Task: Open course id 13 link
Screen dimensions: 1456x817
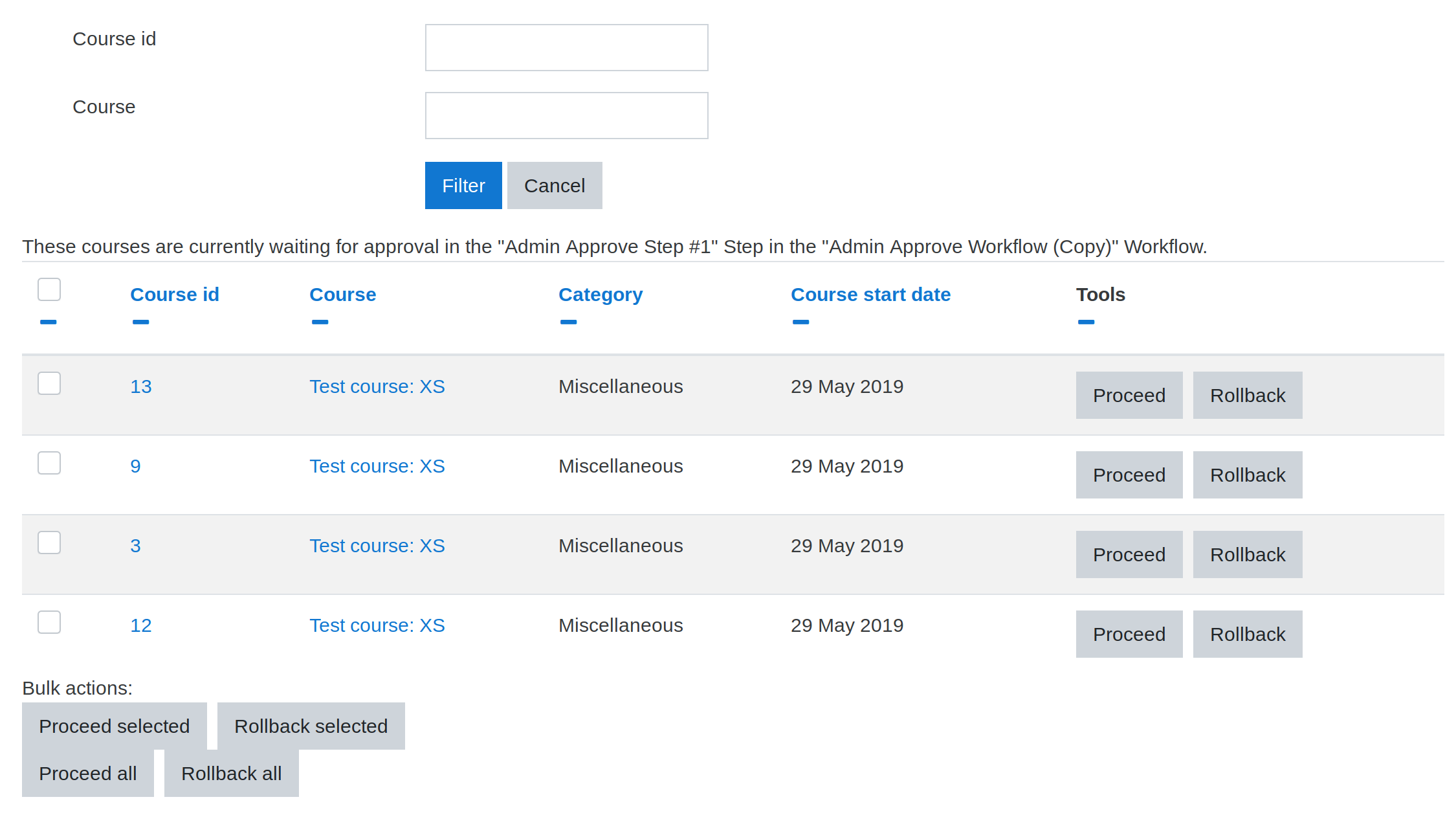Action: (141, 386)
